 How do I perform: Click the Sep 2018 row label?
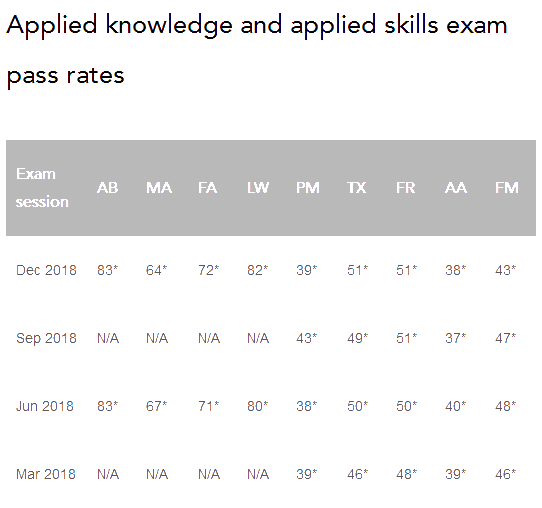46,338
